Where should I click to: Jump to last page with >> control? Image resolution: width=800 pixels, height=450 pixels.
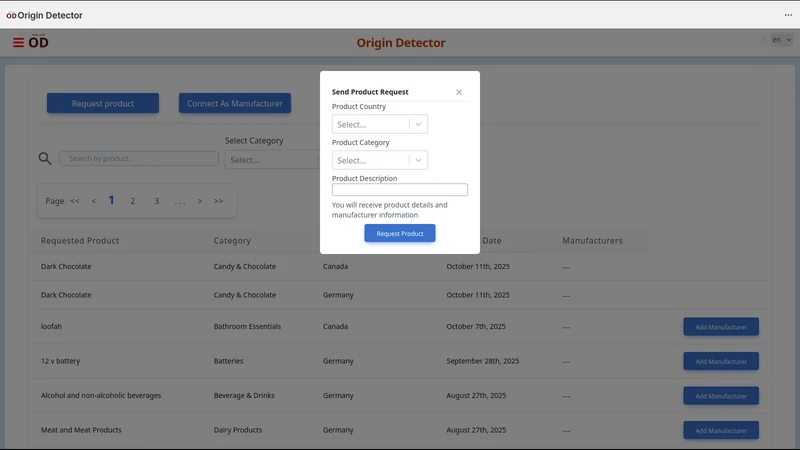click(x=218, y=201)
